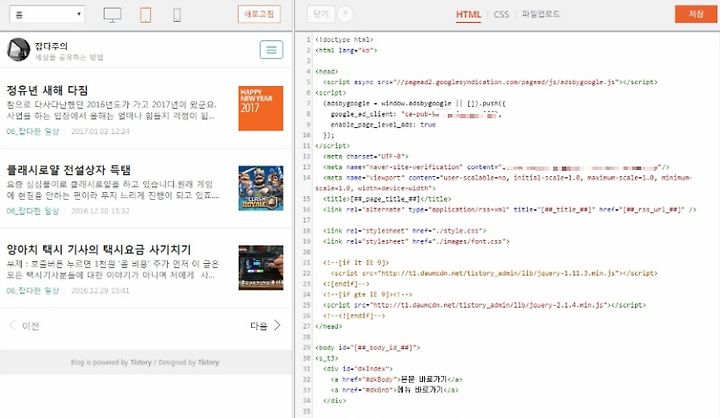Viewport: 720px width, 418px height.
Task: Click the Happy New Year 2017 thumbnail
Action: coord(261,108)
